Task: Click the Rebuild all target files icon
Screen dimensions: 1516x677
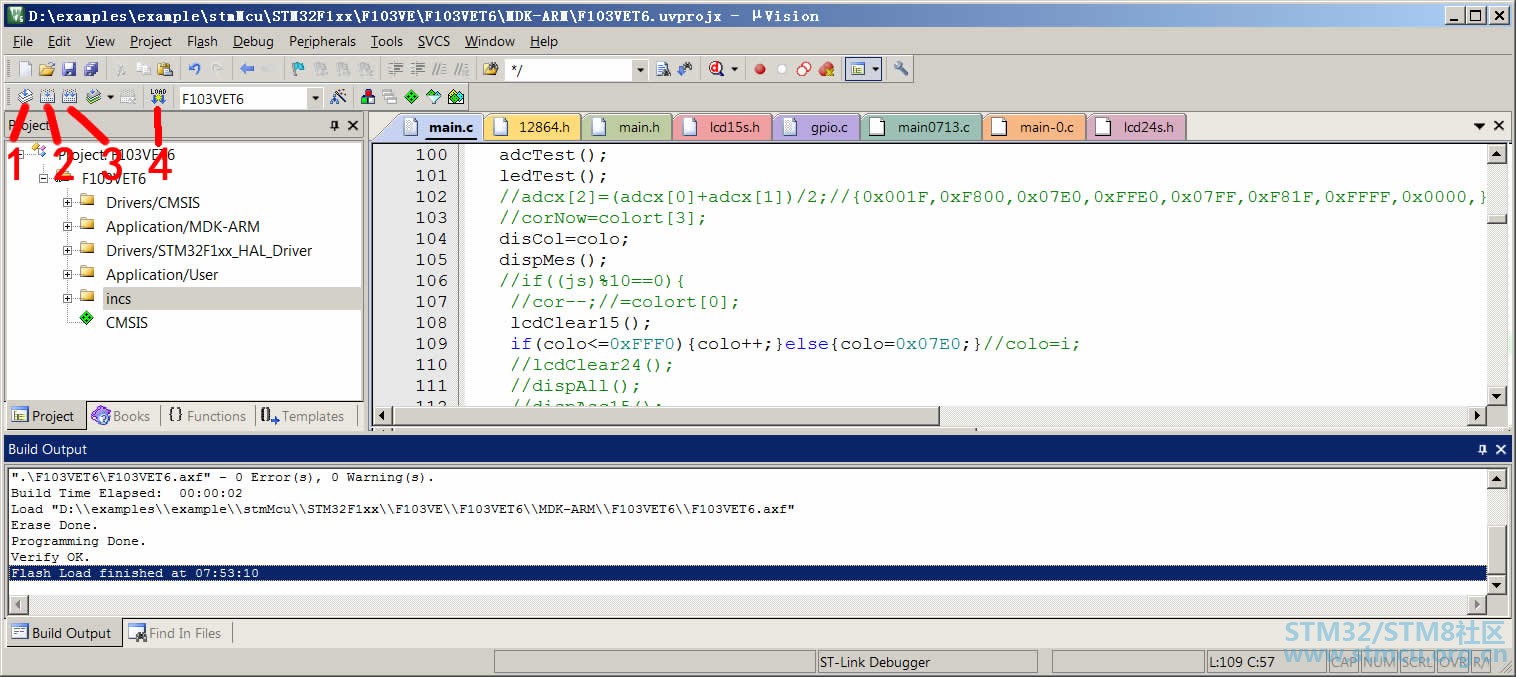Action: click(x=69, y=97)
